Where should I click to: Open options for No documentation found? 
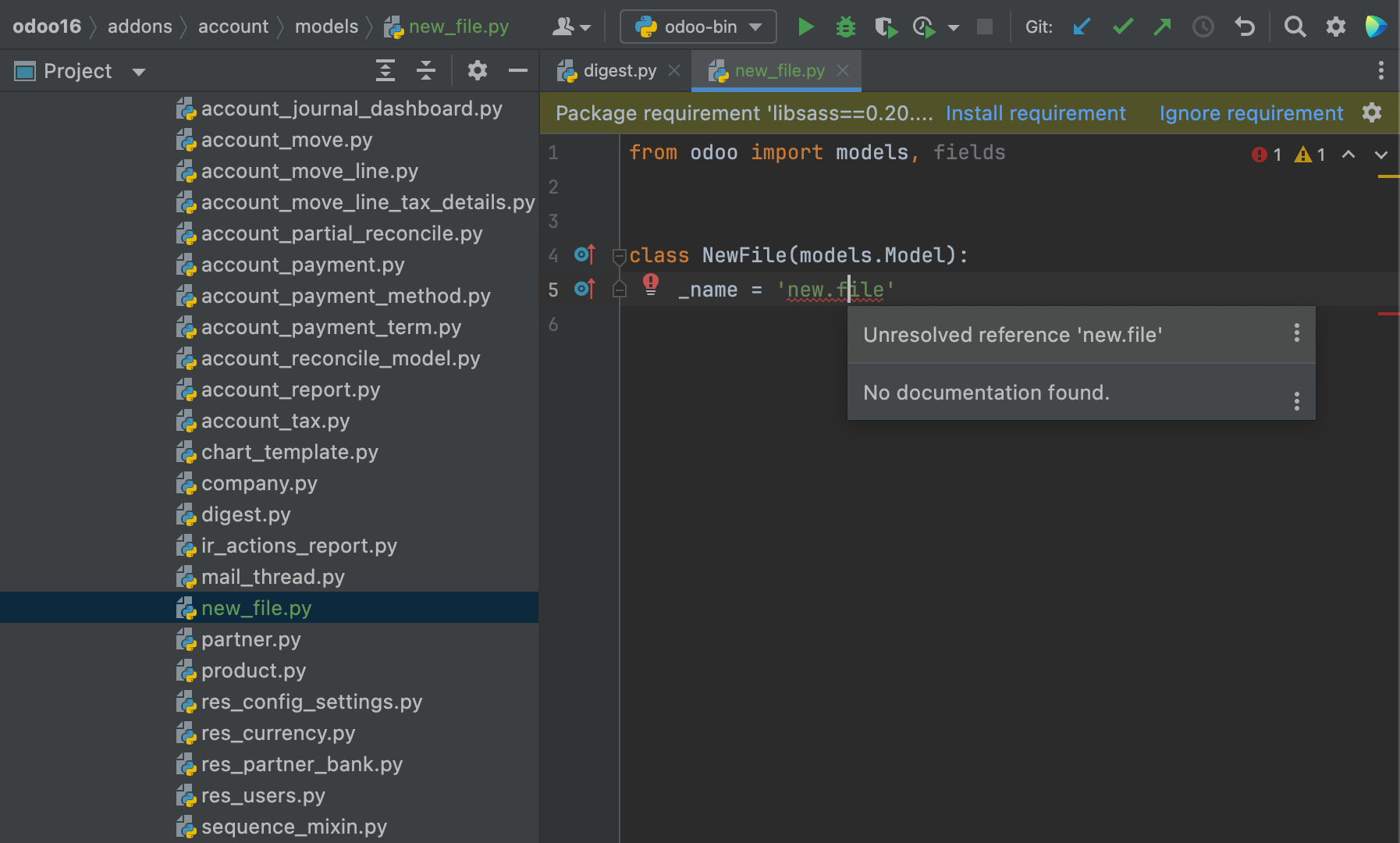1297,401
